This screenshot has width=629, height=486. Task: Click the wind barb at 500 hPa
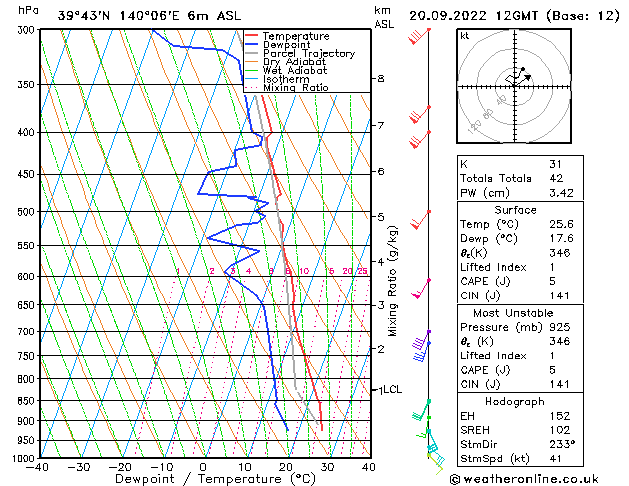(420, 219)
